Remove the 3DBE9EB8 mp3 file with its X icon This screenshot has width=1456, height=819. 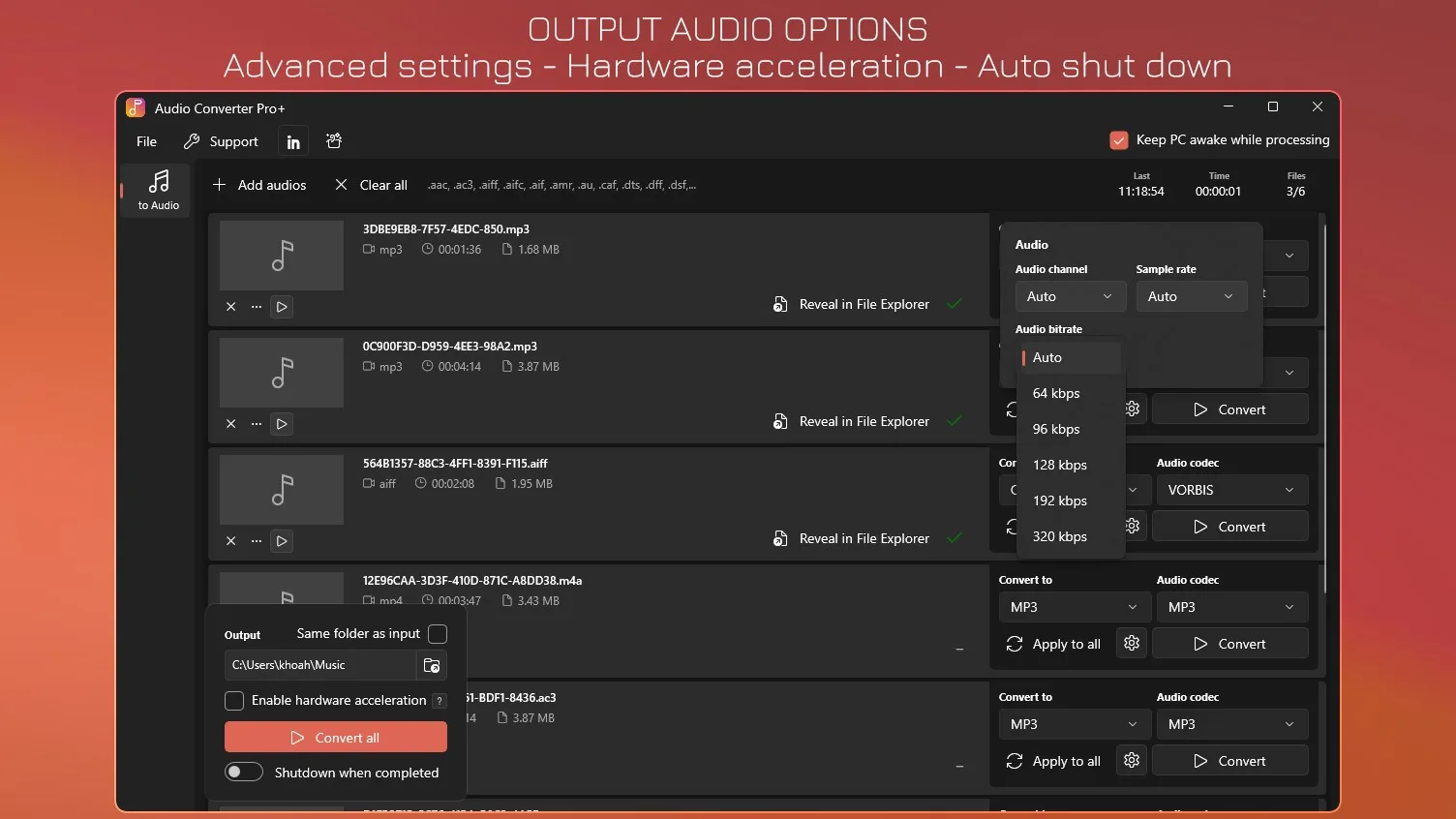tap(231, 307)
